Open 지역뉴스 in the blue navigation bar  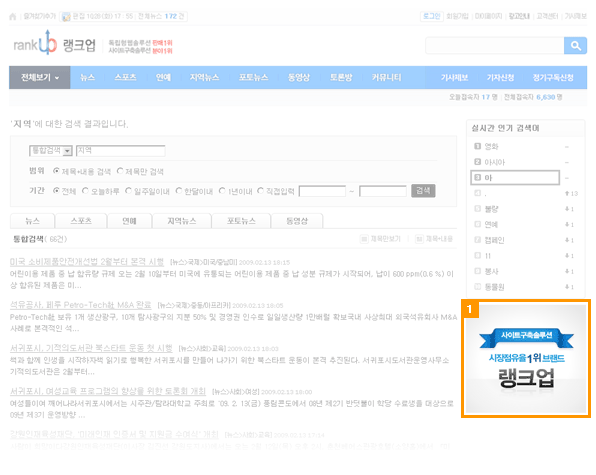(204, 78)
